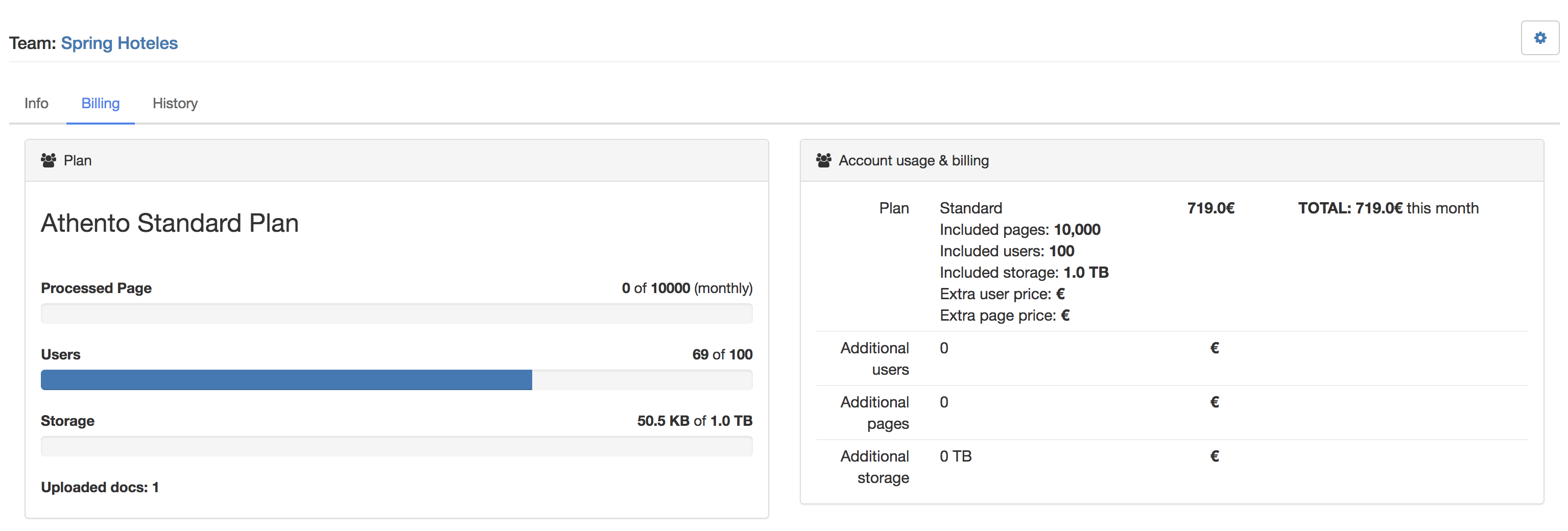Click 'Extra user price: €' line
This screenshot has width=1568, height=531.
pos(1003,295)
